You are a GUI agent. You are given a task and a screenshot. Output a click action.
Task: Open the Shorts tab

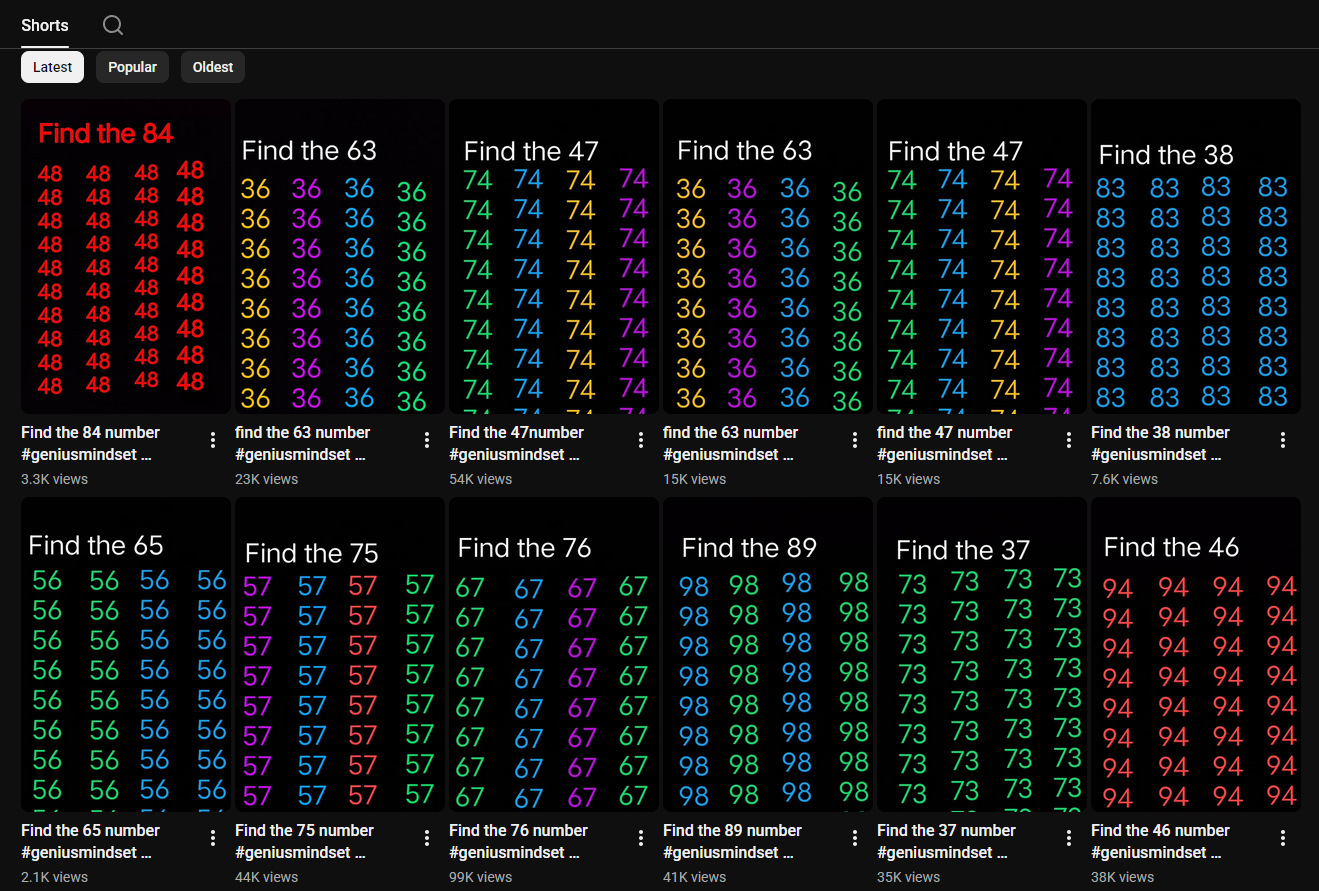[45, 25]
